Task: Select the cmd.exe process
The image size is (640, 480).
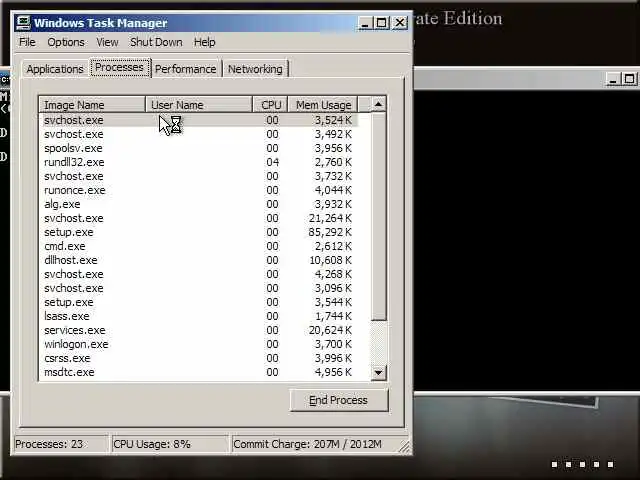Action: (x=198, y=246)
